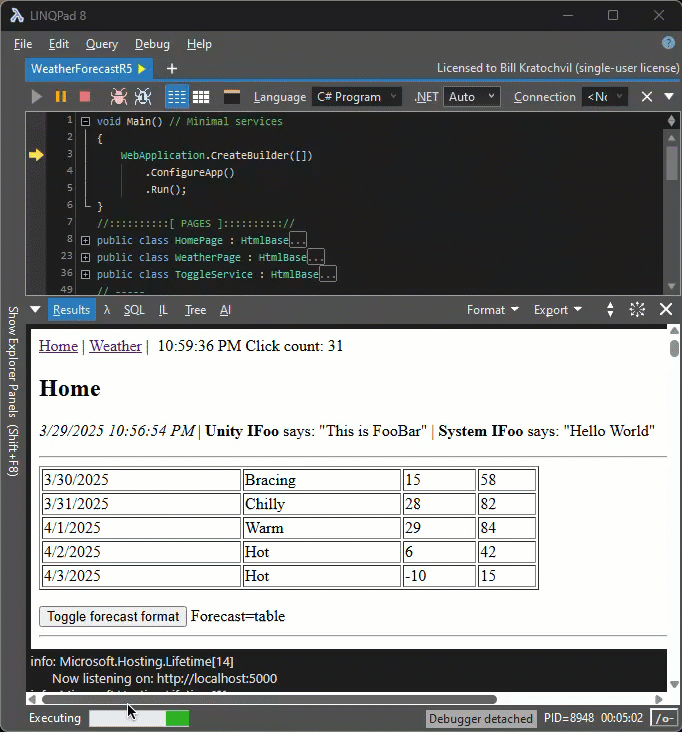Toggle the results panel visibility icon
The height and width of the screenshot is (732, 682).
[x=232, y=97]
